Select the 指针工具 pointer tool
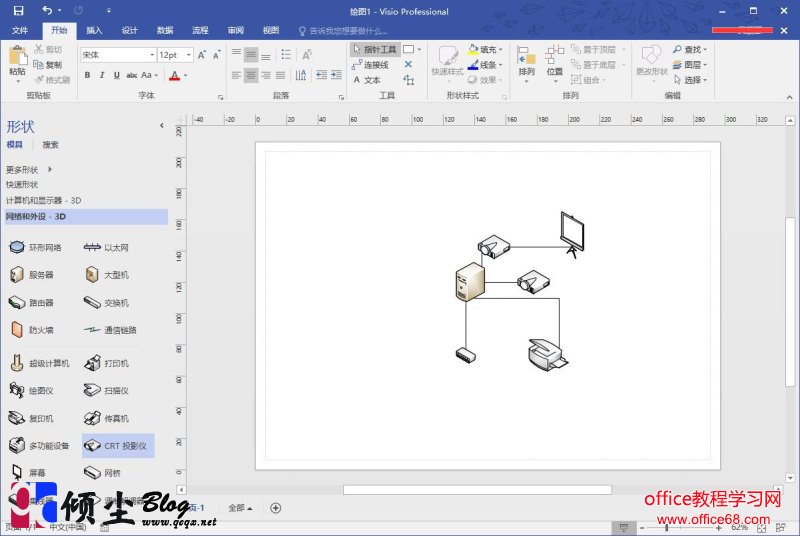The width and height of the screenshot is (800, 536). [x=375, y=49]
